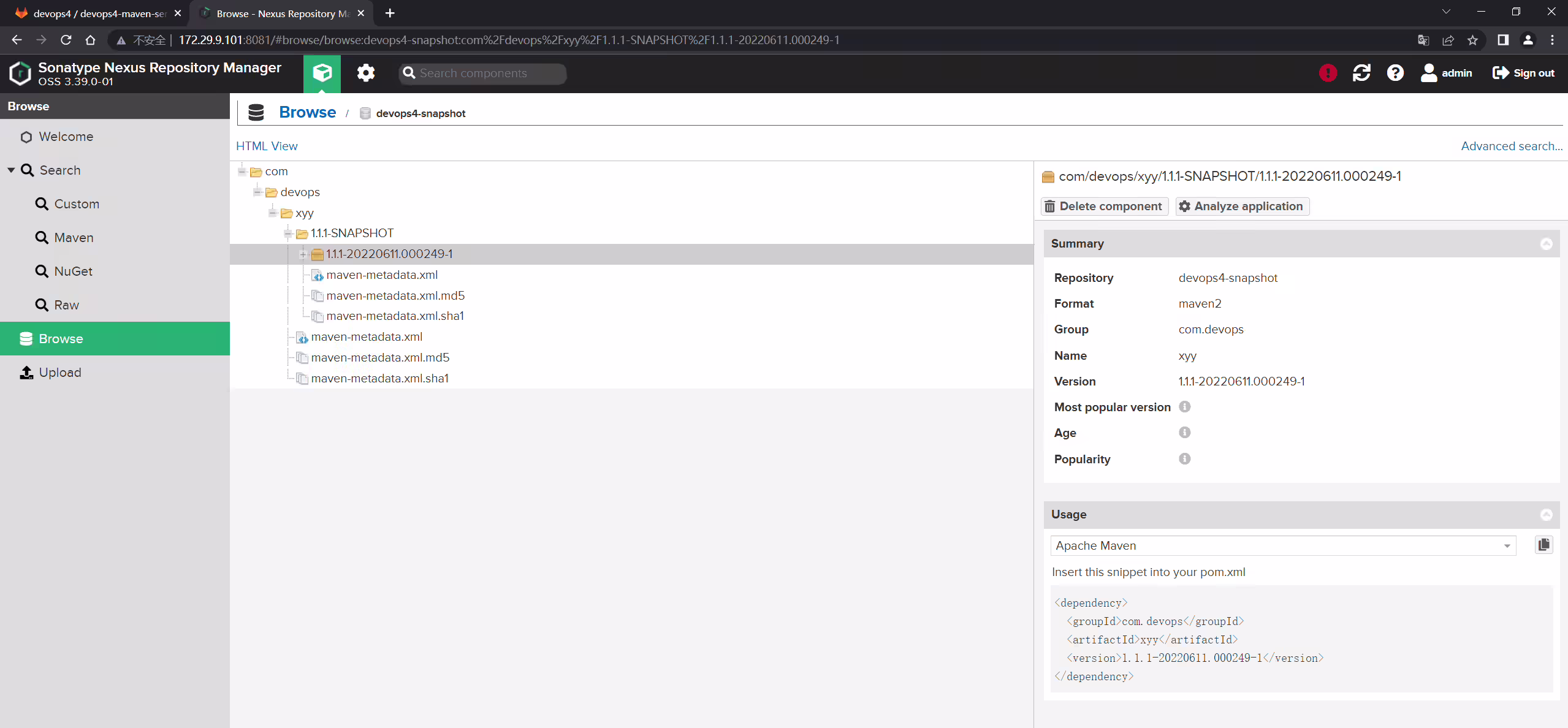Open the translate page icon
This screenshot has height=728, width=1568.
point(1423,40)
